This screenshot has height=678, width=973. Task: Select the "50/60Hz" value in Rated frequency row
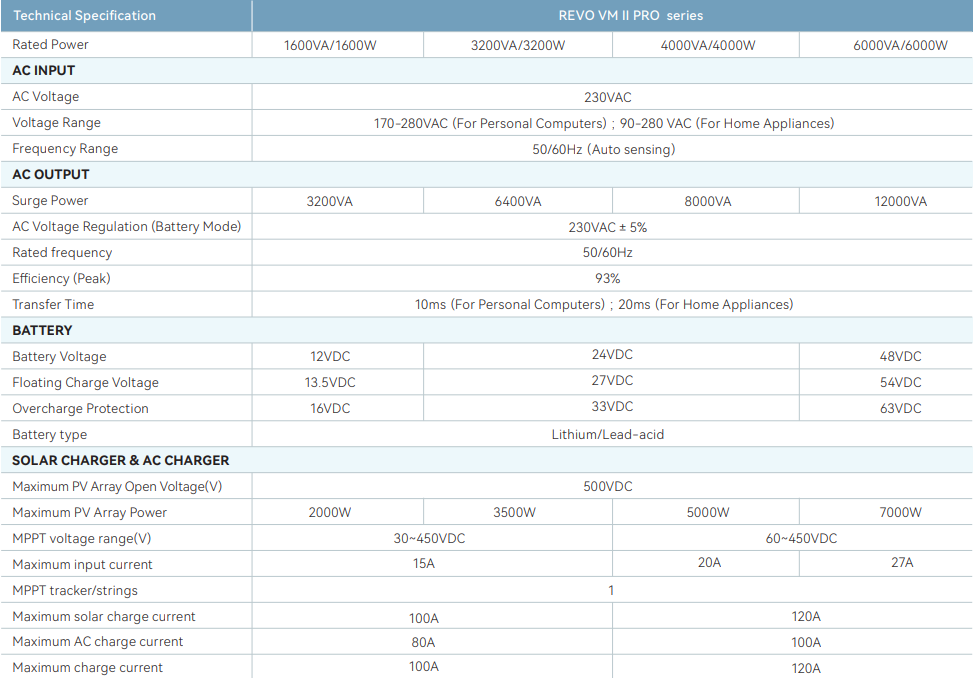tap(608, 252)
